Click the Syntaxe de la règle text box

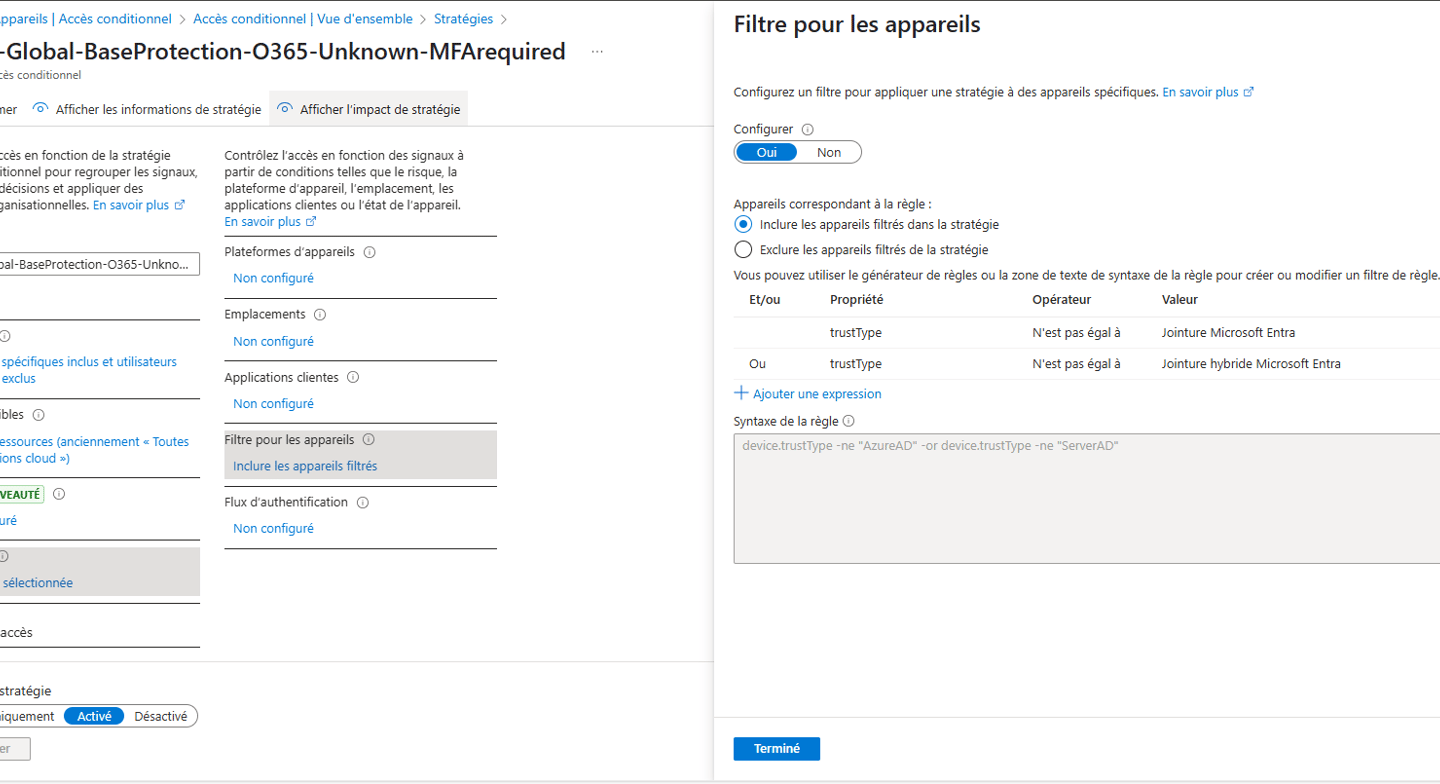tap(1087, 498)
